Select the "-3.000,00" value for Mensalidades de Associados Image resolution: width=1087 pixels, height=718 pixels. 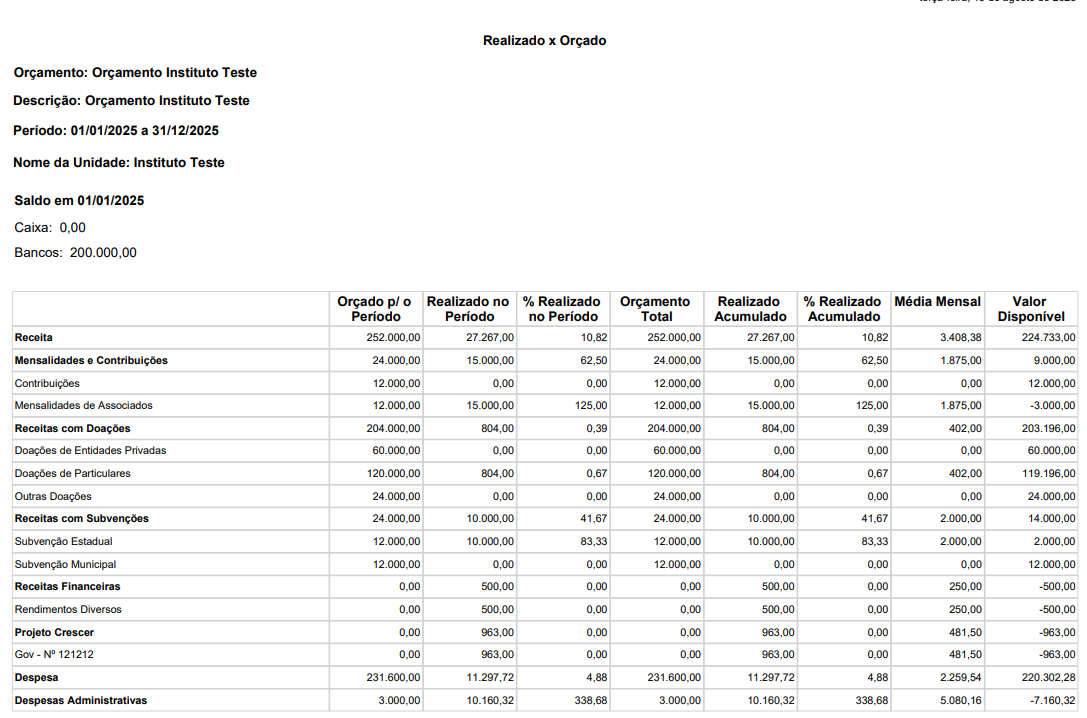click(1052, 405)
